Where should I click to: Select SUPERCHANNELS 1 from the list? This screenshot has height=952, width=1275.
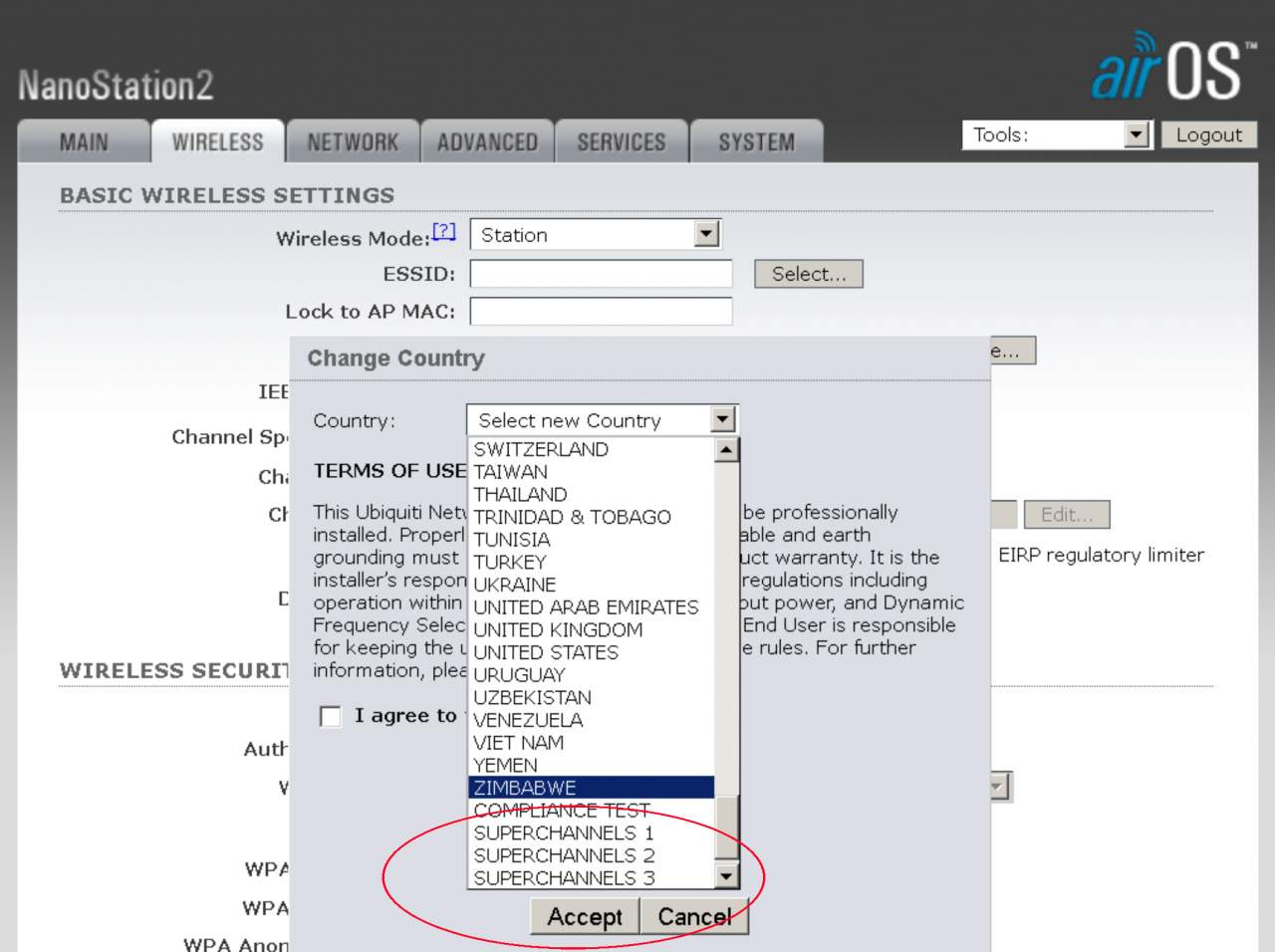point(592,833)
